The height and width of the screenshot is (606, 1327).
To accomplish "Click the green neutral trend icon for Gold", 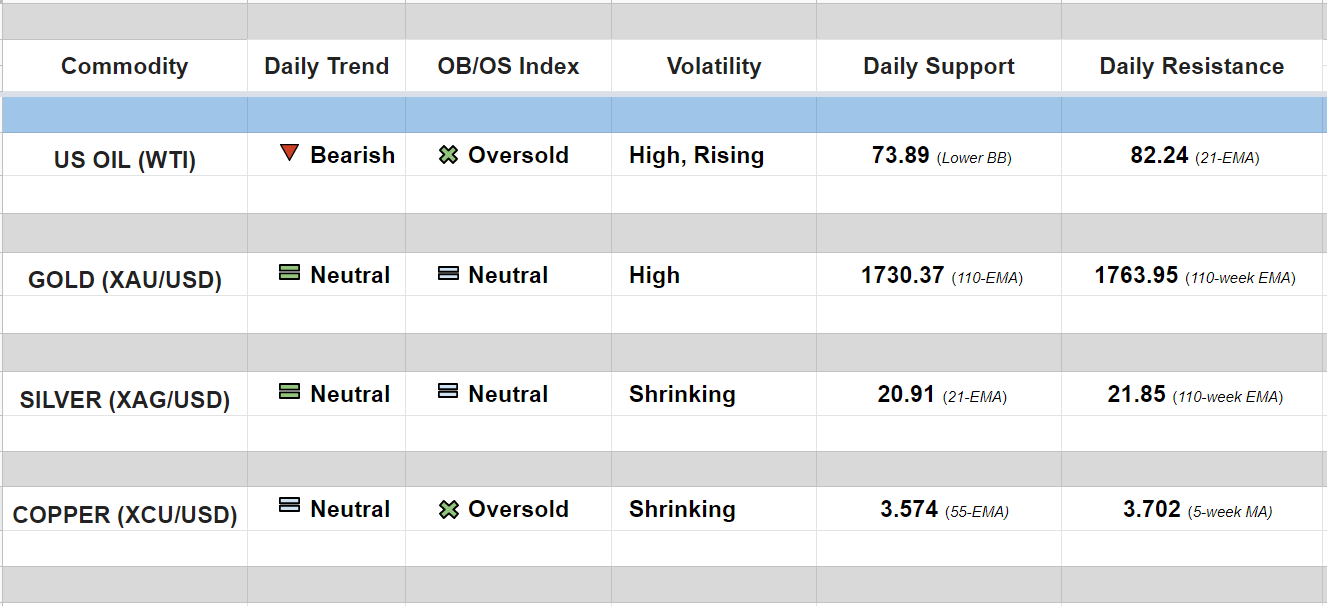I will coord(289,272).
